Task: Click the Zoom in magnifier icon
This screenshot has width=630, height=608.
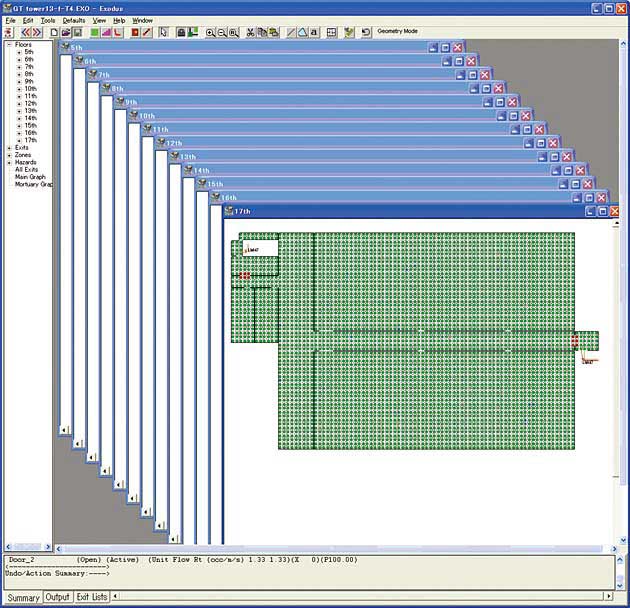Action: 210,33
